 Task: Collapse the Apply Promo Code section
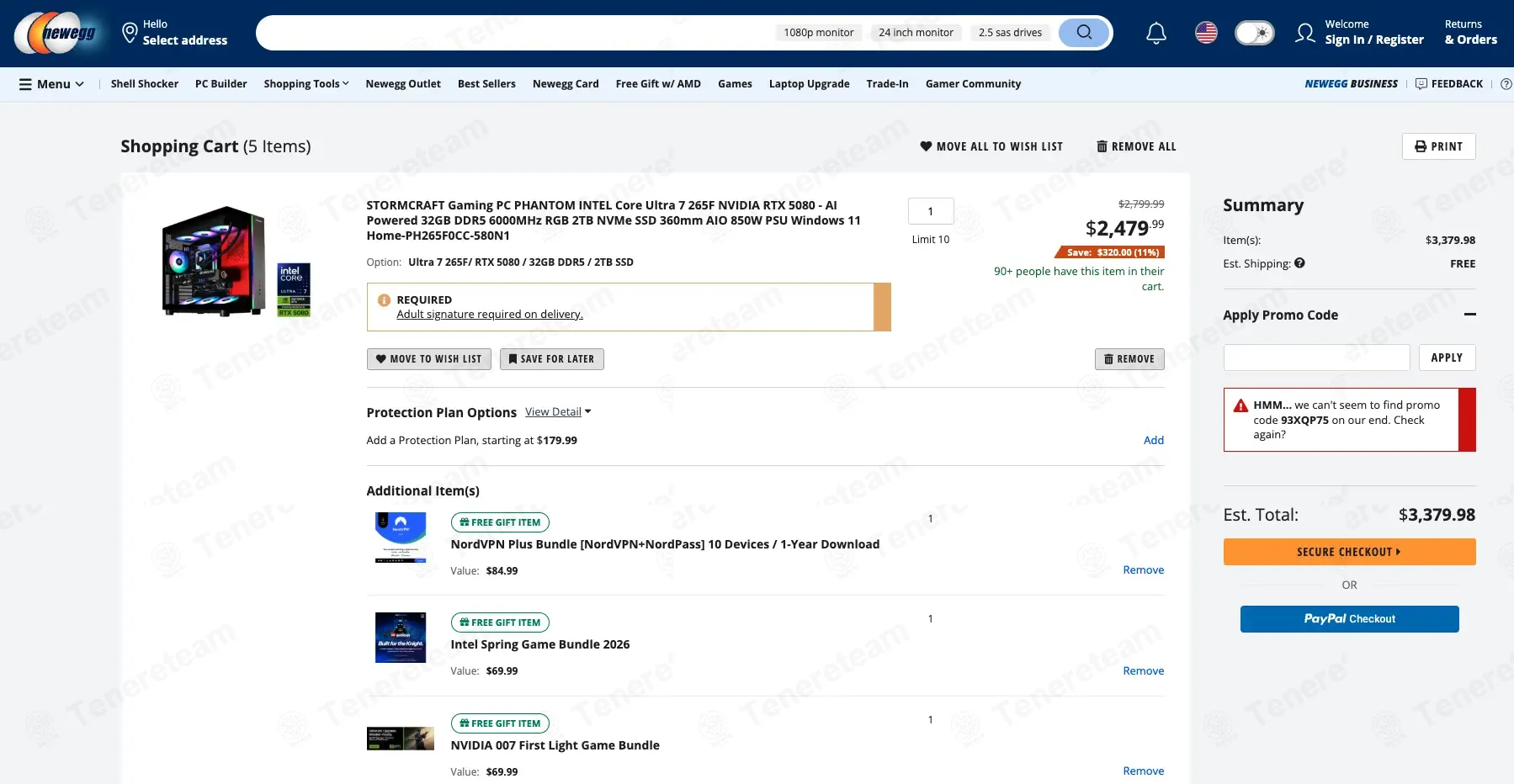click(1469, 315)
